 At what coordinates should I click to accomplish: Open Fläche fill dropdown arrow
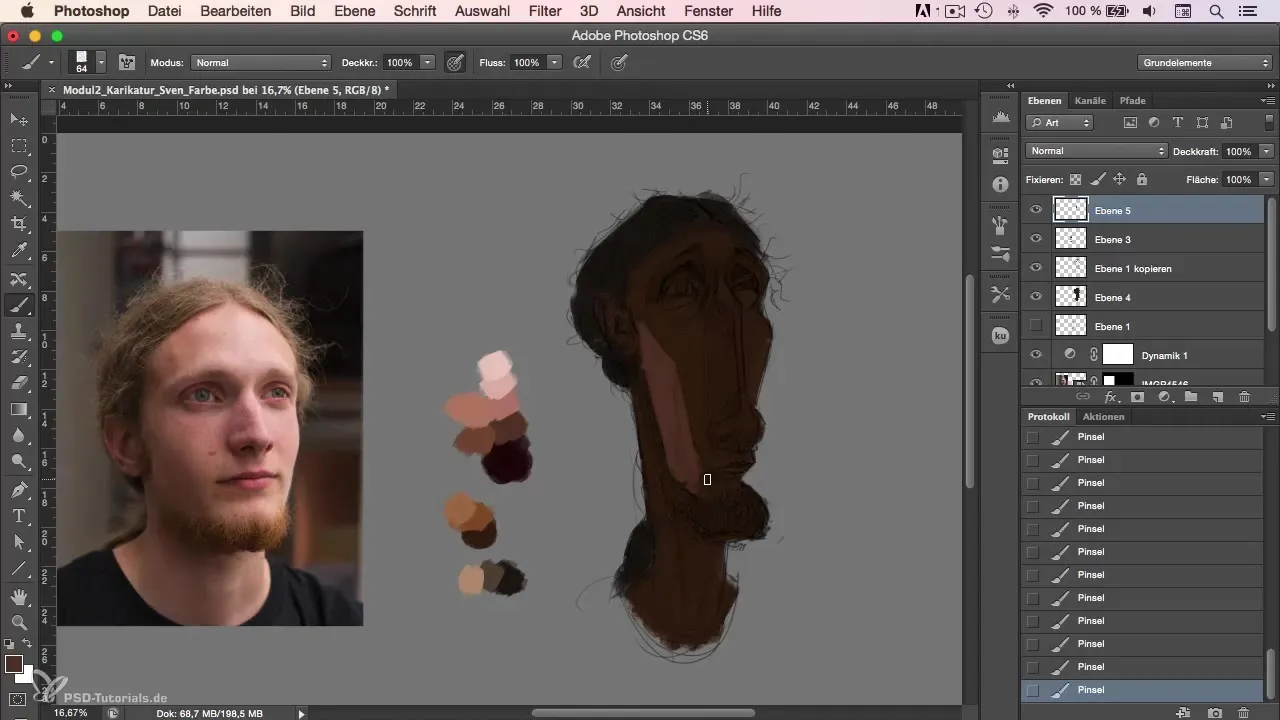click(x=1267, y=179)
